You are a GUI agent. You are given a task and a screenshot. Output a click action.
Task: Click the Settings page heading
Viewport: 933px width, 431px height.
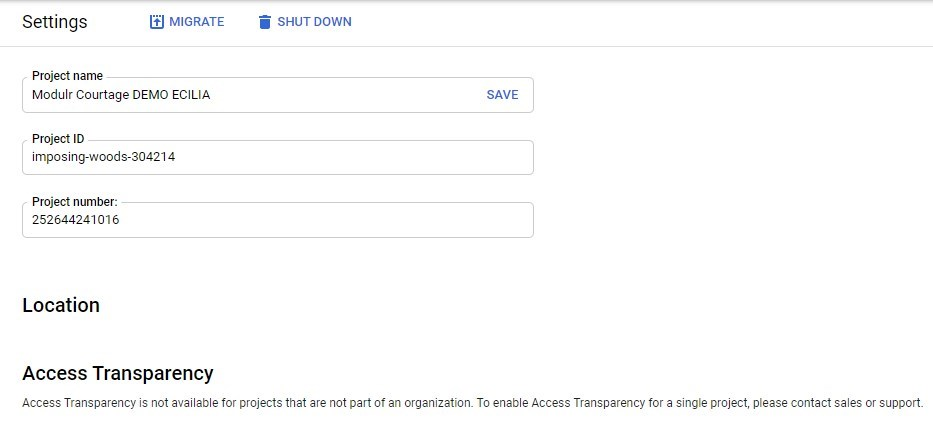(55, 22)
